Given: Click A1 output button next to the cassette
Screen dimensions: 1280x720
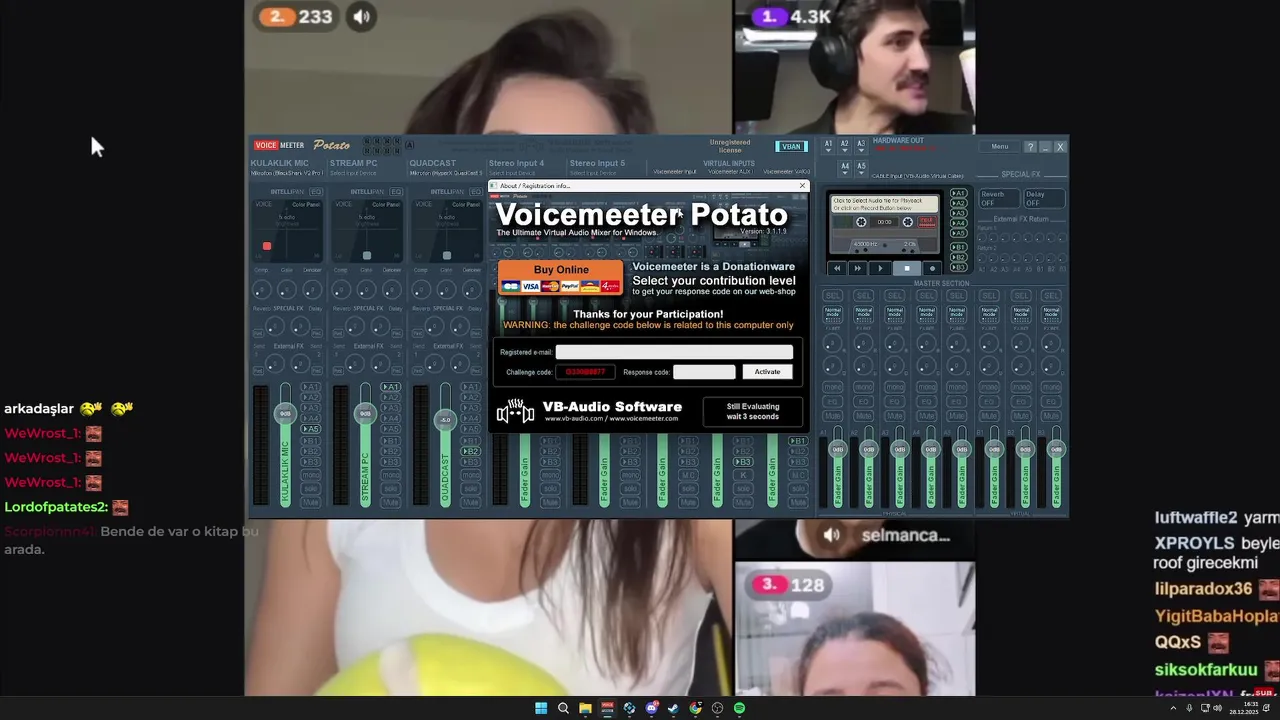Looking at the screenshot, I should [x=958, y=193].
